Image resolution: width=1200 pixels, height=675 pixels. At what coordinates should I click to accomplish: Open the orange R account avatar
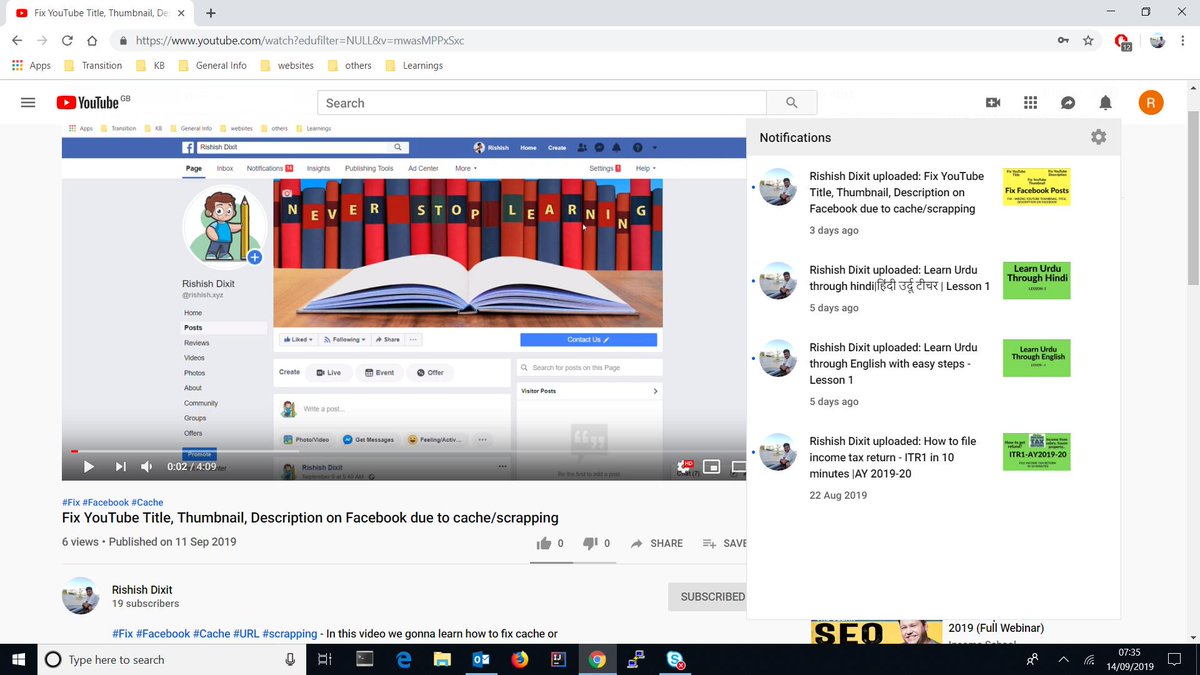[x=1151, y=103]
